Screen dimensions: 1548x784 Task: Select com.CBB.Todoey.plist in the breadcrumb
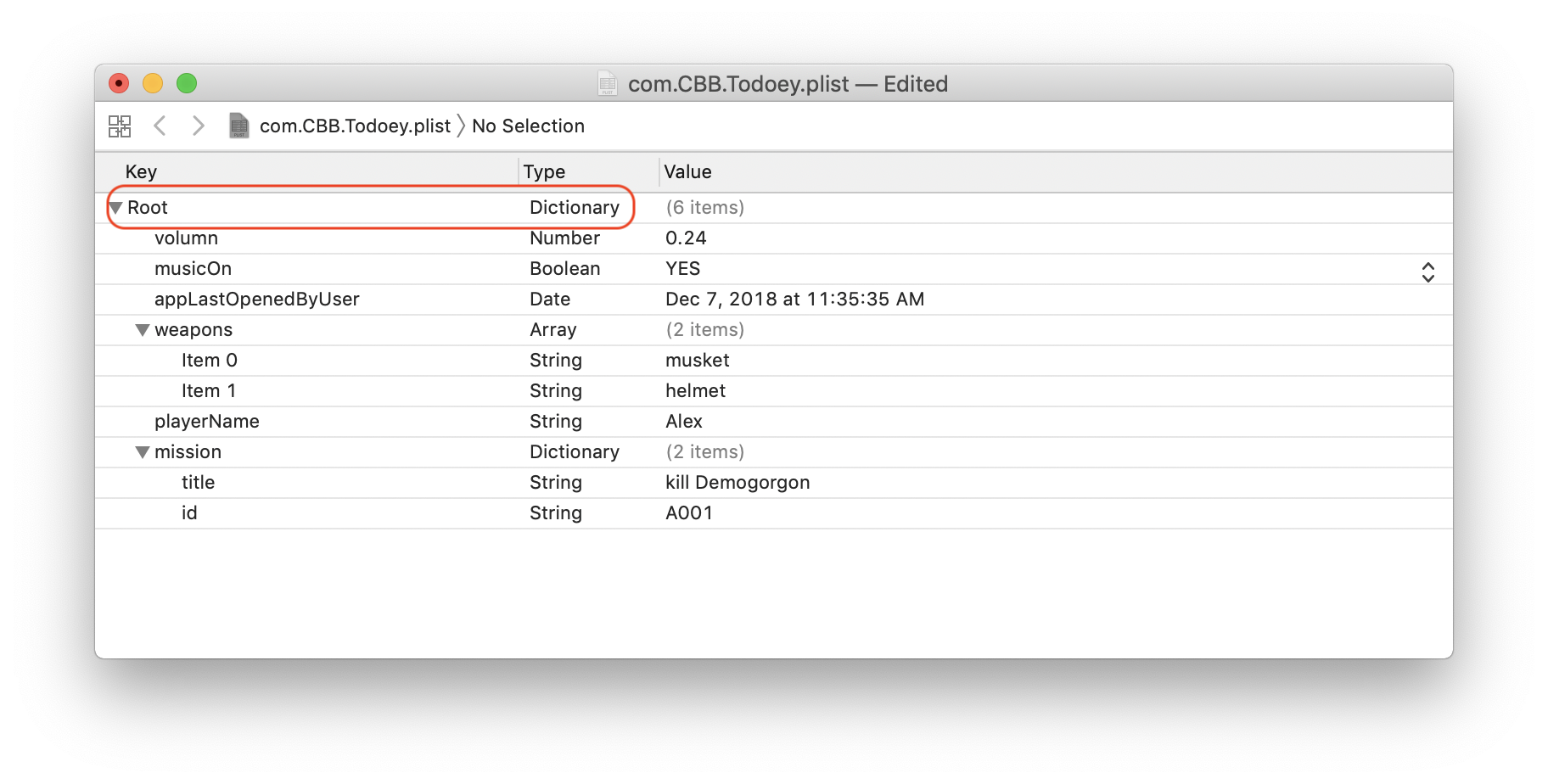(355, 126)
